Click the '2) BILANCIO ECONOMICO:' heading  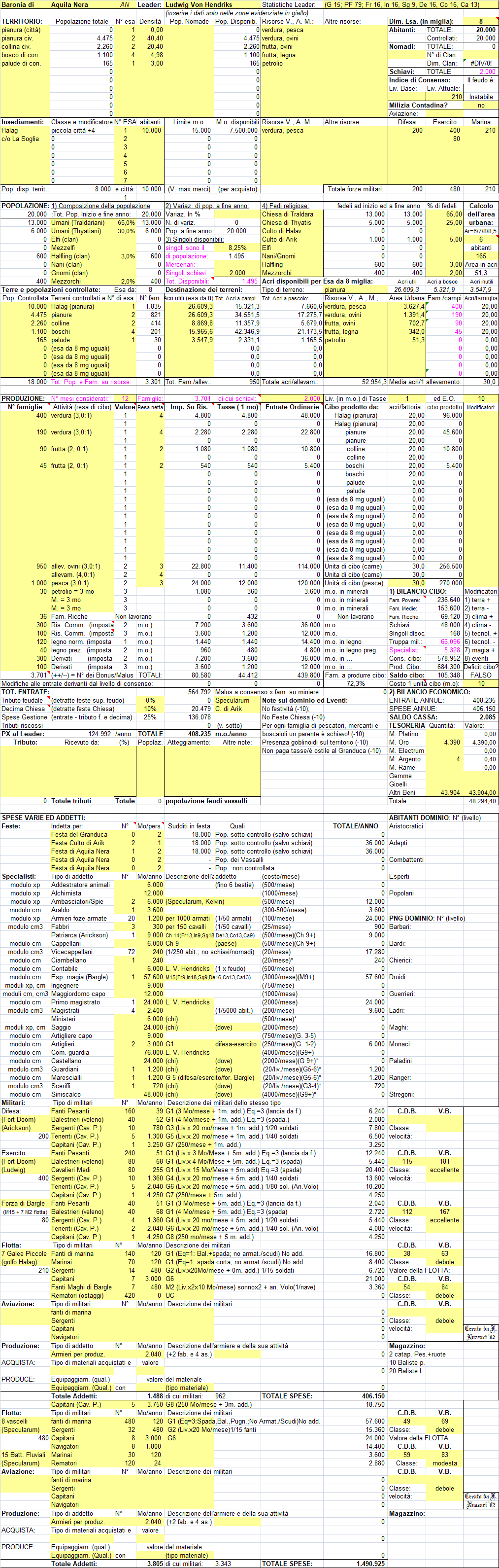pos(429,692)
